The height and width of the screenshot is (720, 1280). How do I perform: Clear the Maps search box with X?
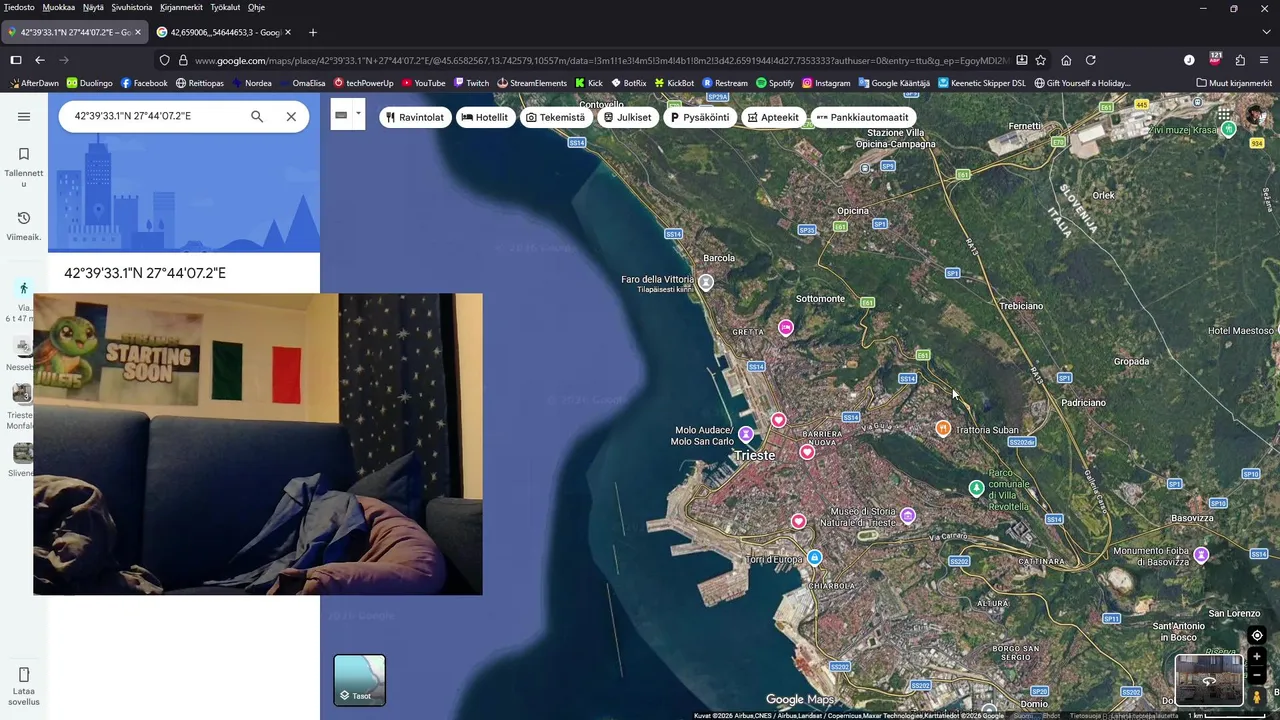(x=291, y=116)
